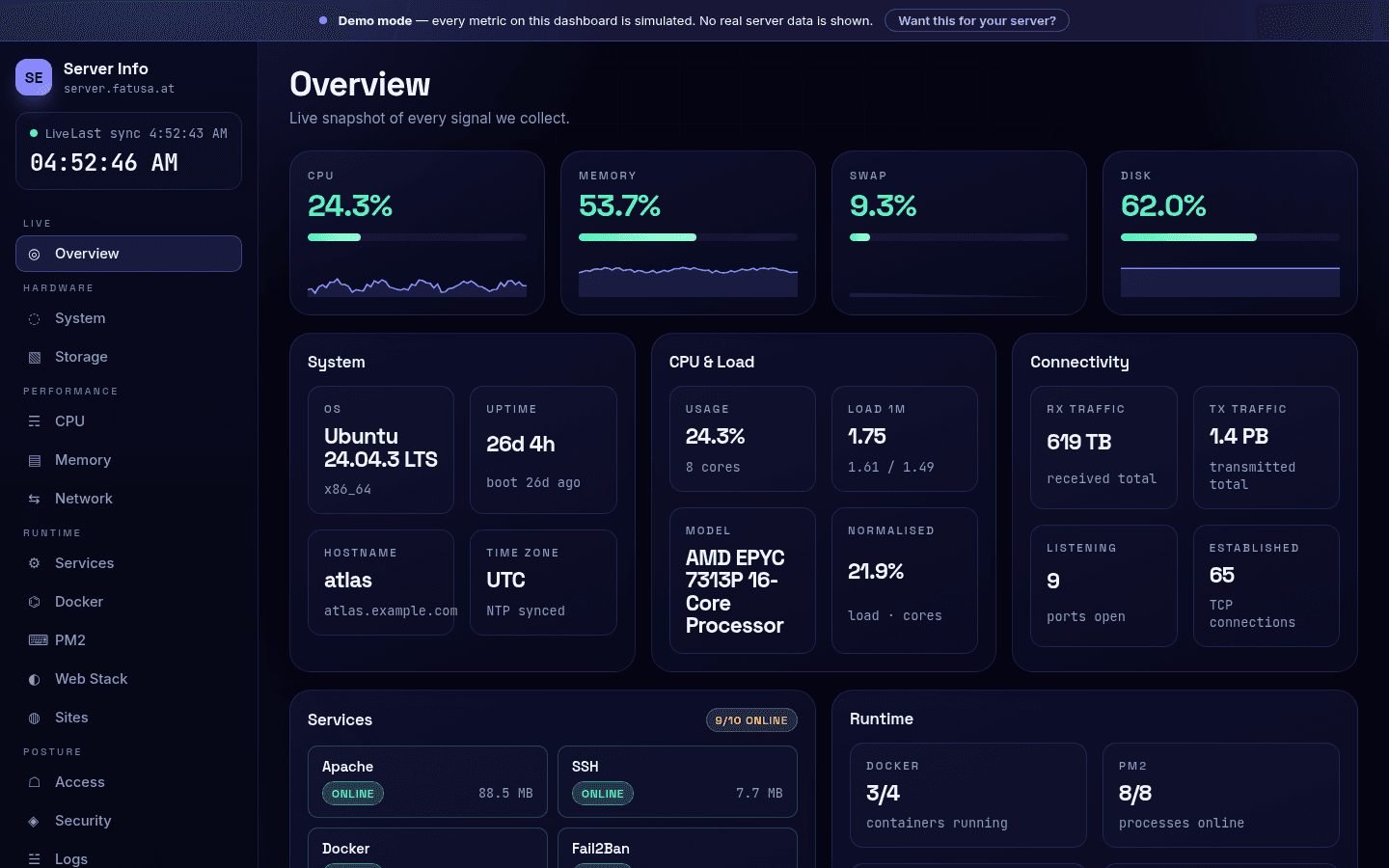
Task: Click the Overview target icon in sidebar
Action: [x=35, y=255]
